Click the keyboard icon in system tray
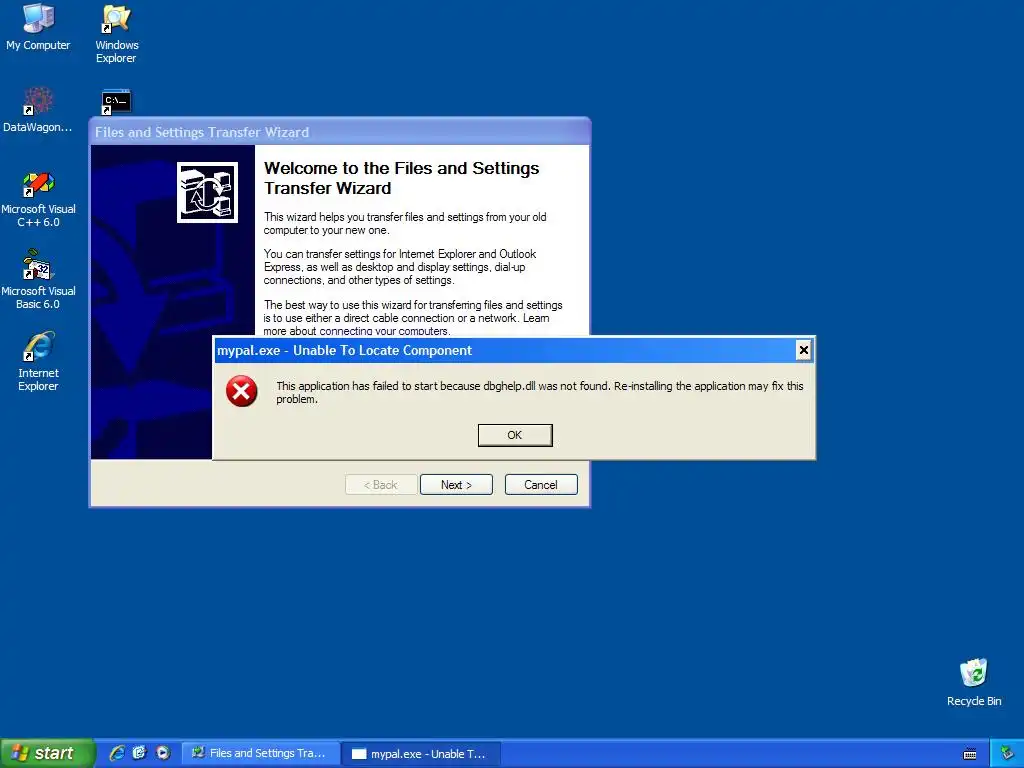Image resolution: width=1024 pixels, height=768 pixels. (x=970, y=754)
